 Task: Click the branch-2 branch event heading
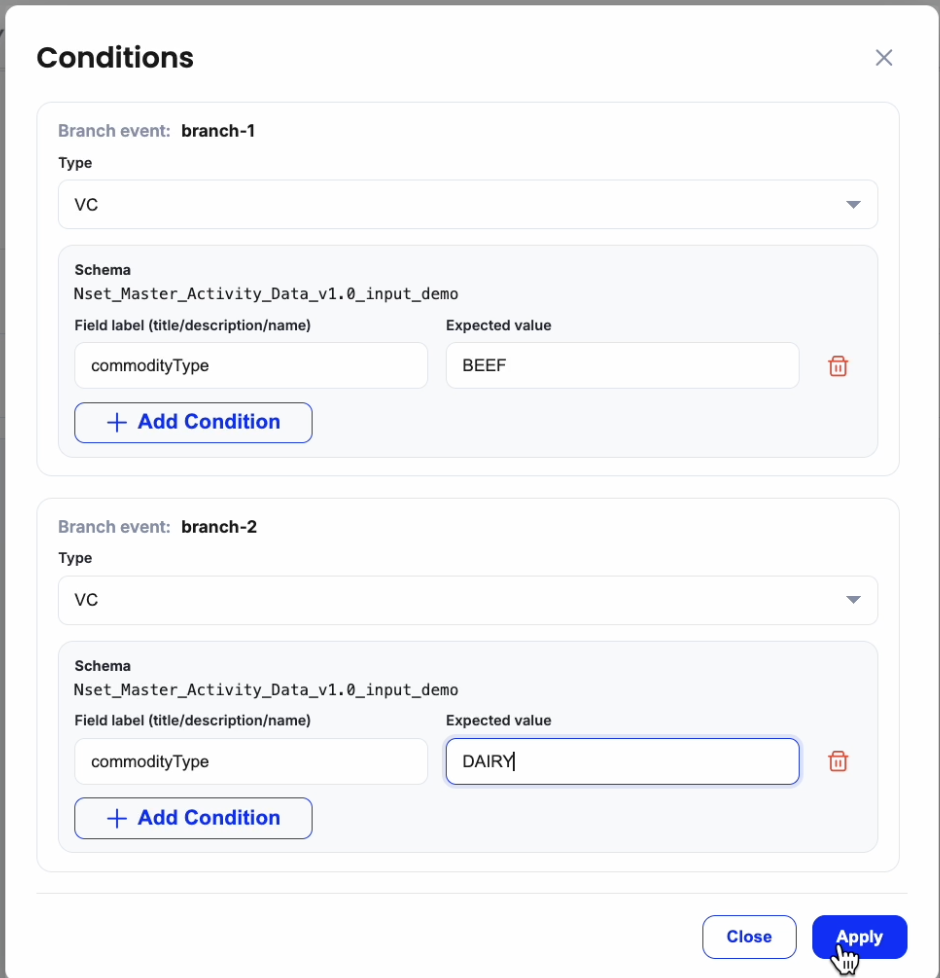157,527
